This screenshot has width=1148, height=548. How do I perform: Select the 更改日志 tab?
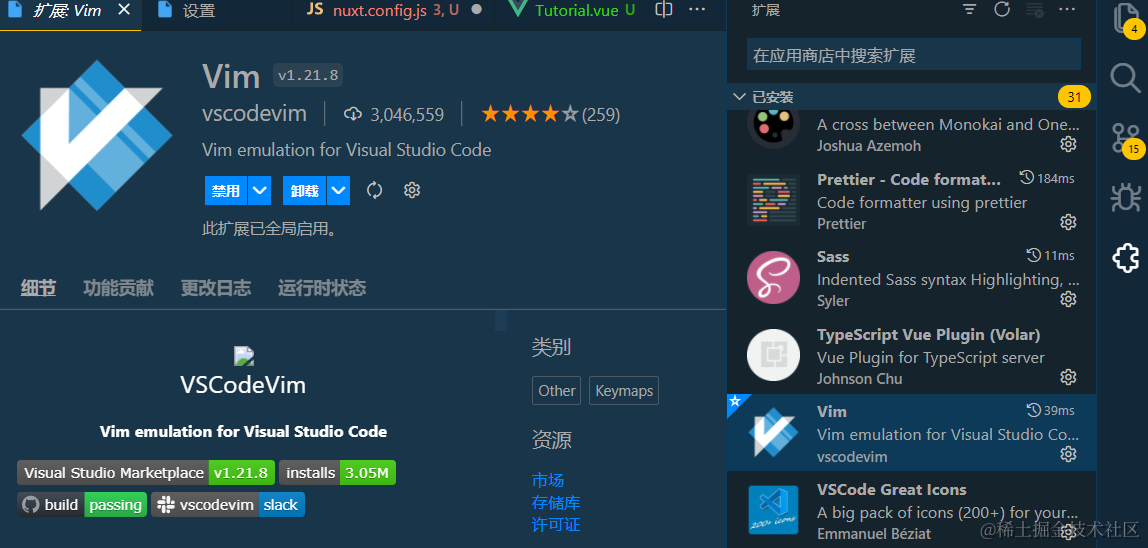[x=216, y=288]
